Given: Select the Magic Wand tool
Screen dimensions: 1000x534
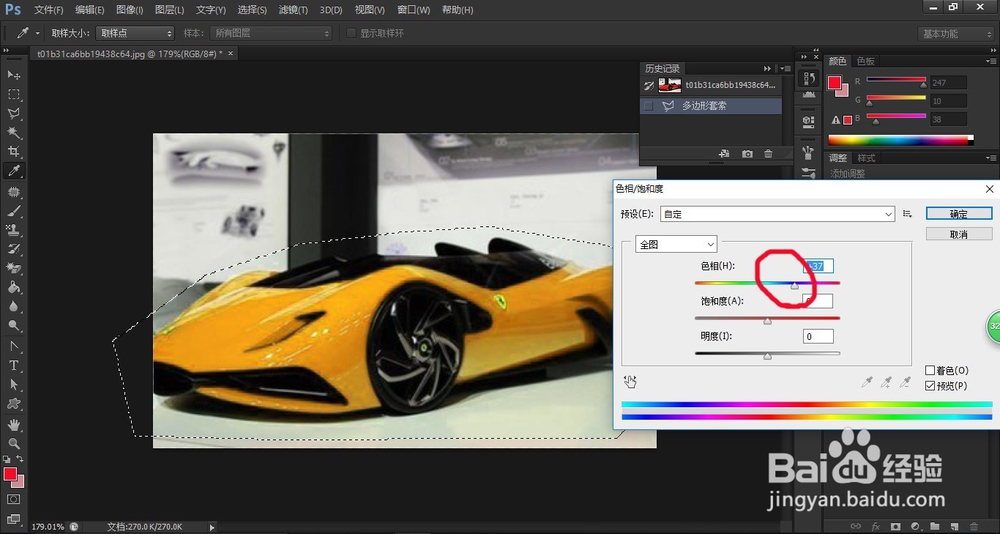Looking at the screenshot, I should coord(13,133).
